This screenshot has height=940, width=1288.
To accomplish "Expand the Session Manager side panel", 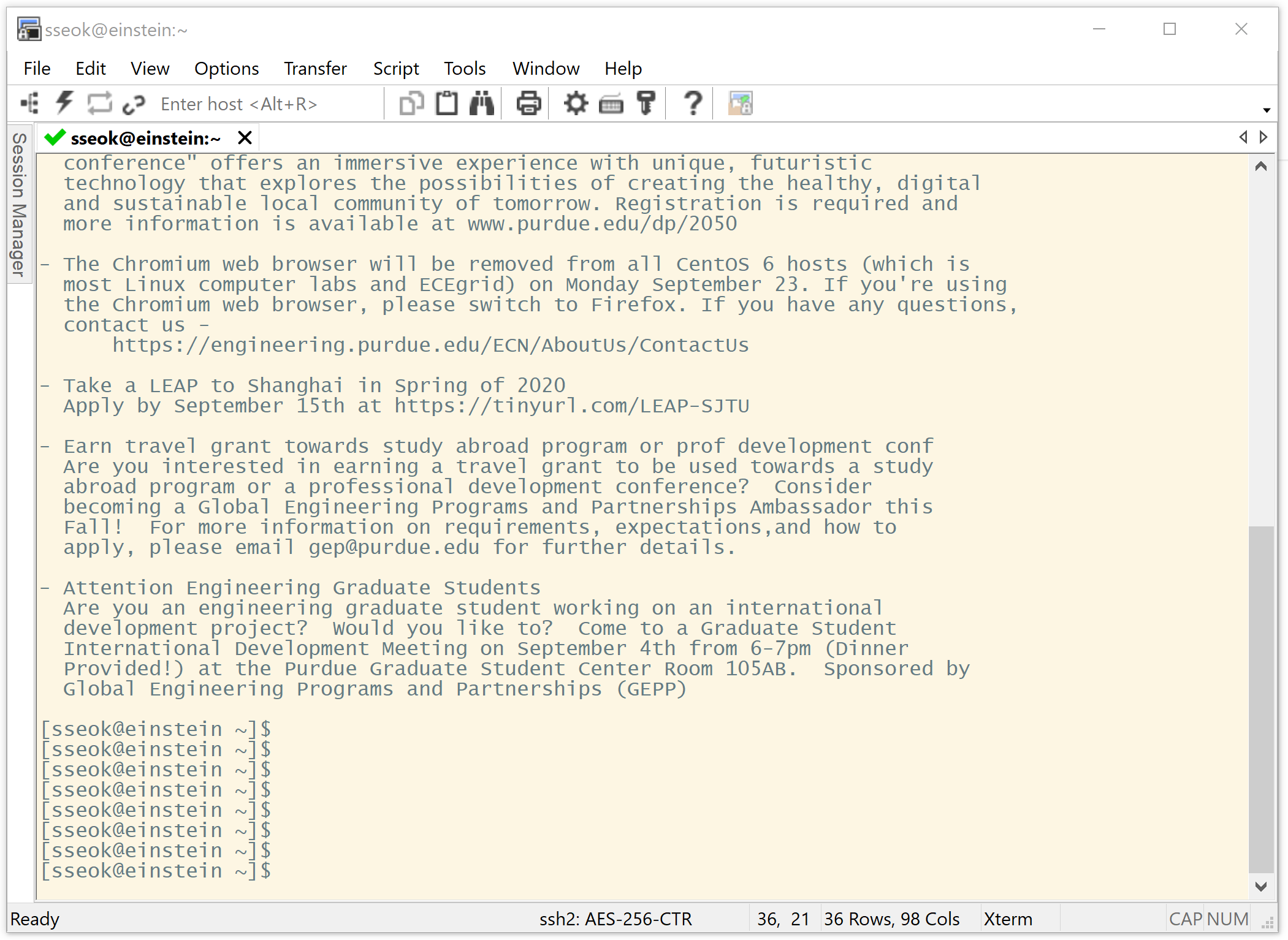I will pyautogui.click(x=19, y=204).
